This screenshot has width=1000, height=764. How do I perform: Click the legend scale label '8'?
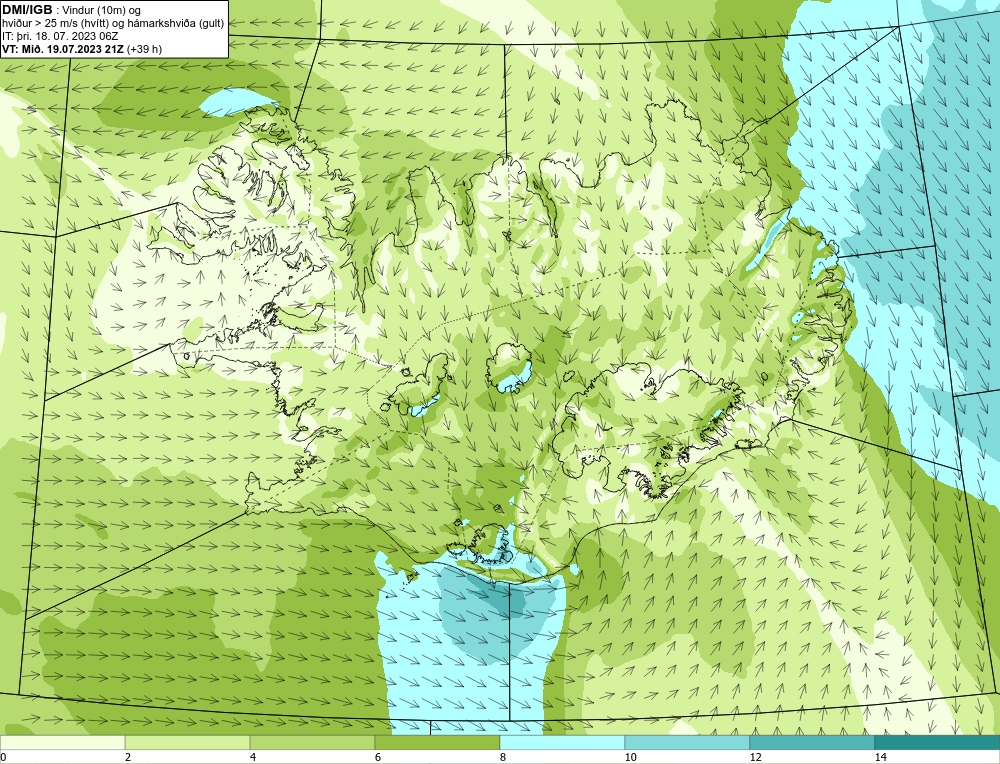point(503,757)
